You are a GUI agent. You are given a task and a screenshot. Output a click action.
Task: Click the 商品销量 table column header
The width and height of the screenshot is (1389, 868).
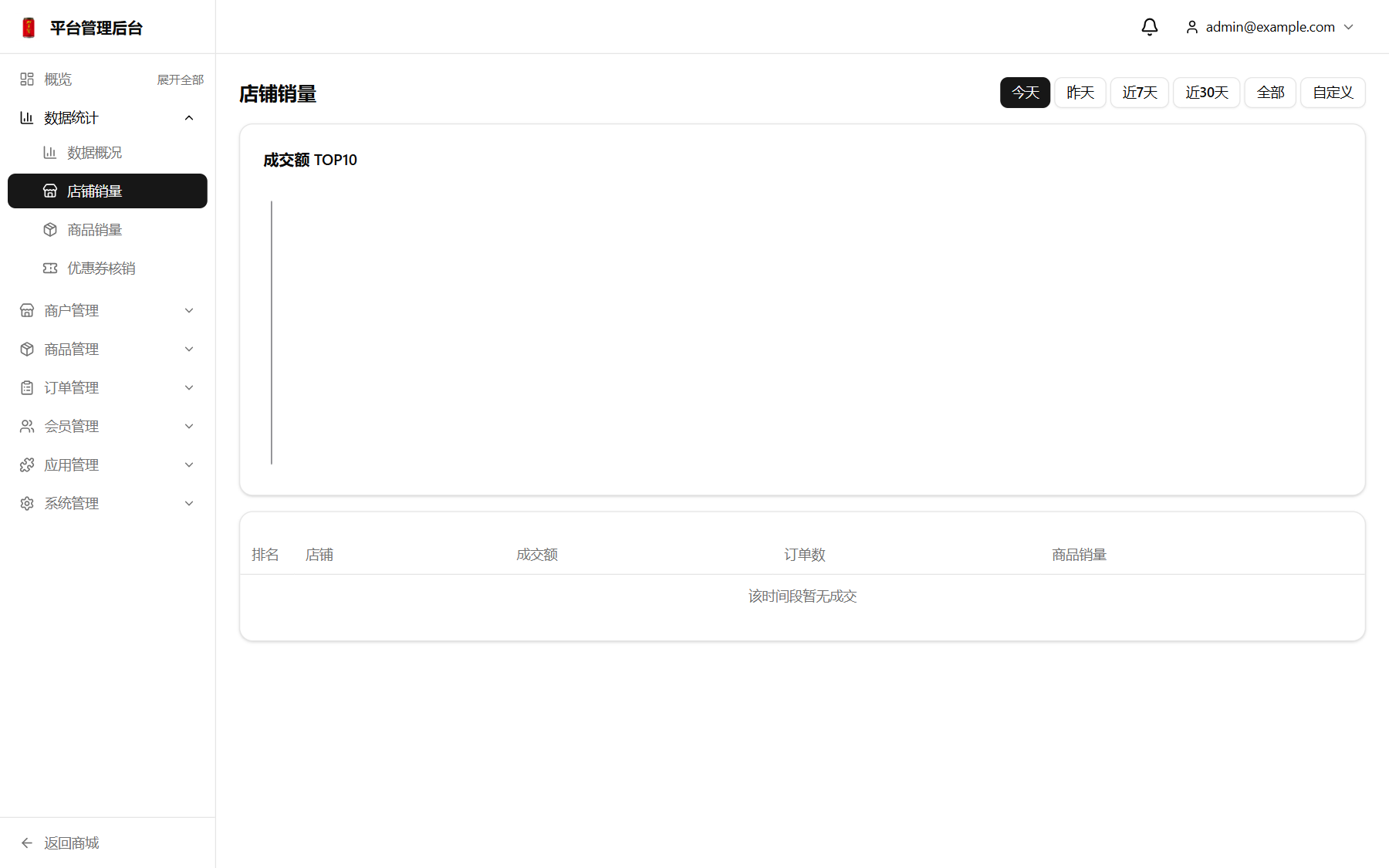pos(1079,555)
